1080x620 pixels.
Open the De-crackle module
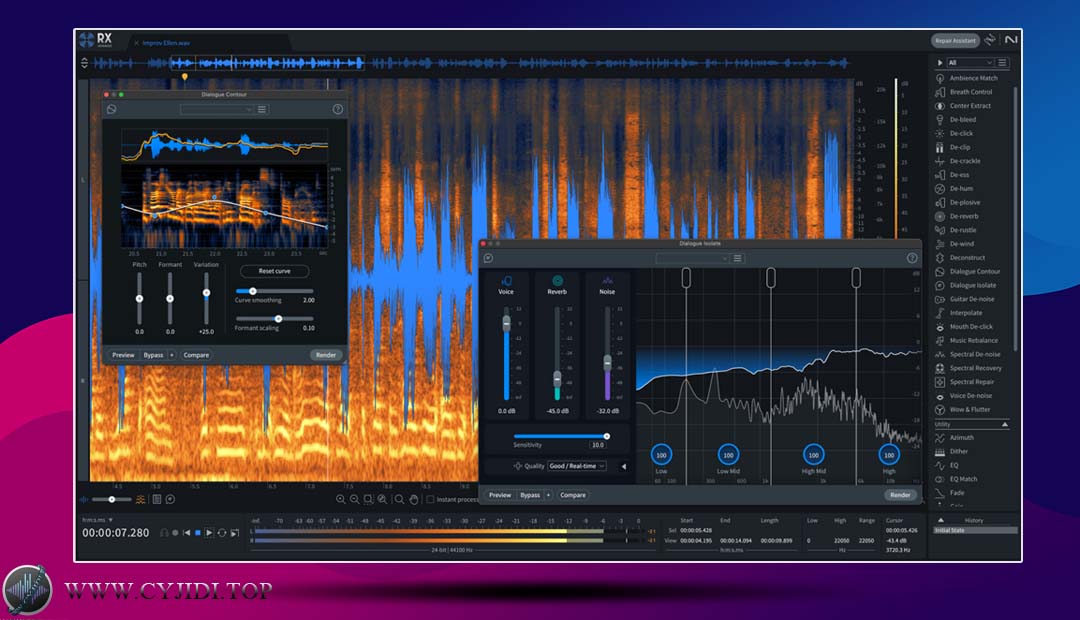click(x=958, y=161)
